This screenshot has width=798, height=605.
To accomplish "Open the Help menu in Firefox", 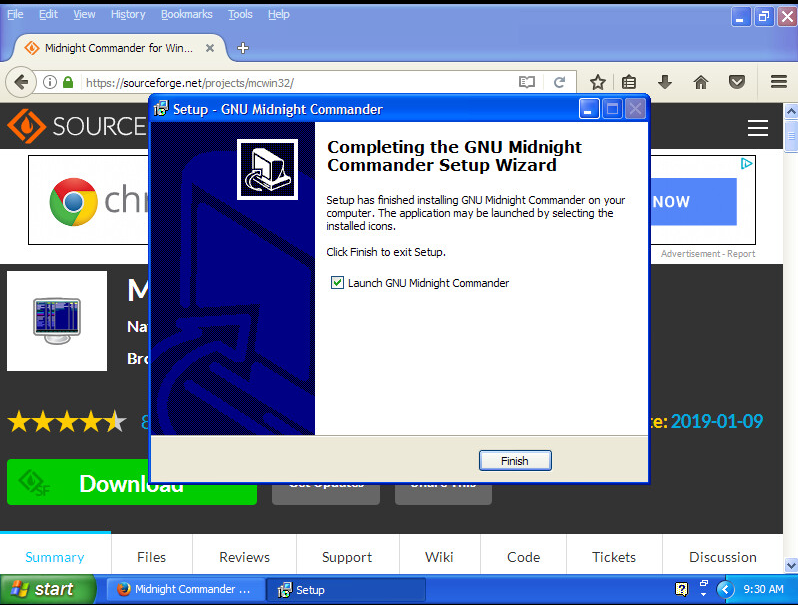I will [279, 14].
